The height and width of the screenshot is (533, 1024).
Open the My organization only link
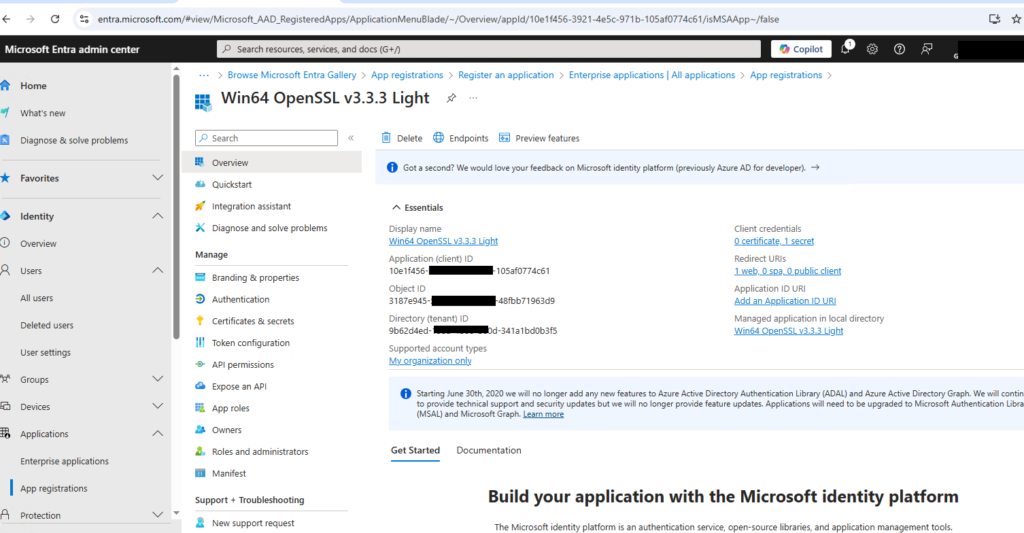pos(430,361)
